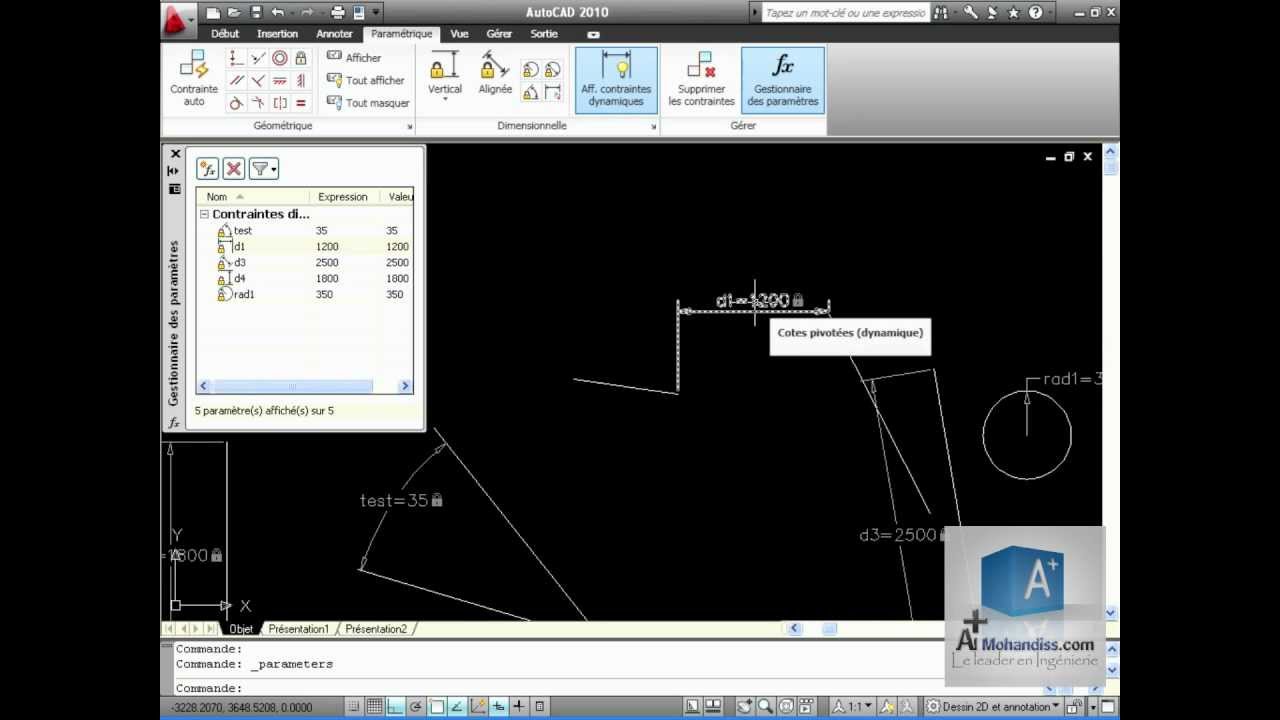The image size is (1280, 720).
Task: Toggle Object snap in the status bar
Action: [x=437, y=707]
